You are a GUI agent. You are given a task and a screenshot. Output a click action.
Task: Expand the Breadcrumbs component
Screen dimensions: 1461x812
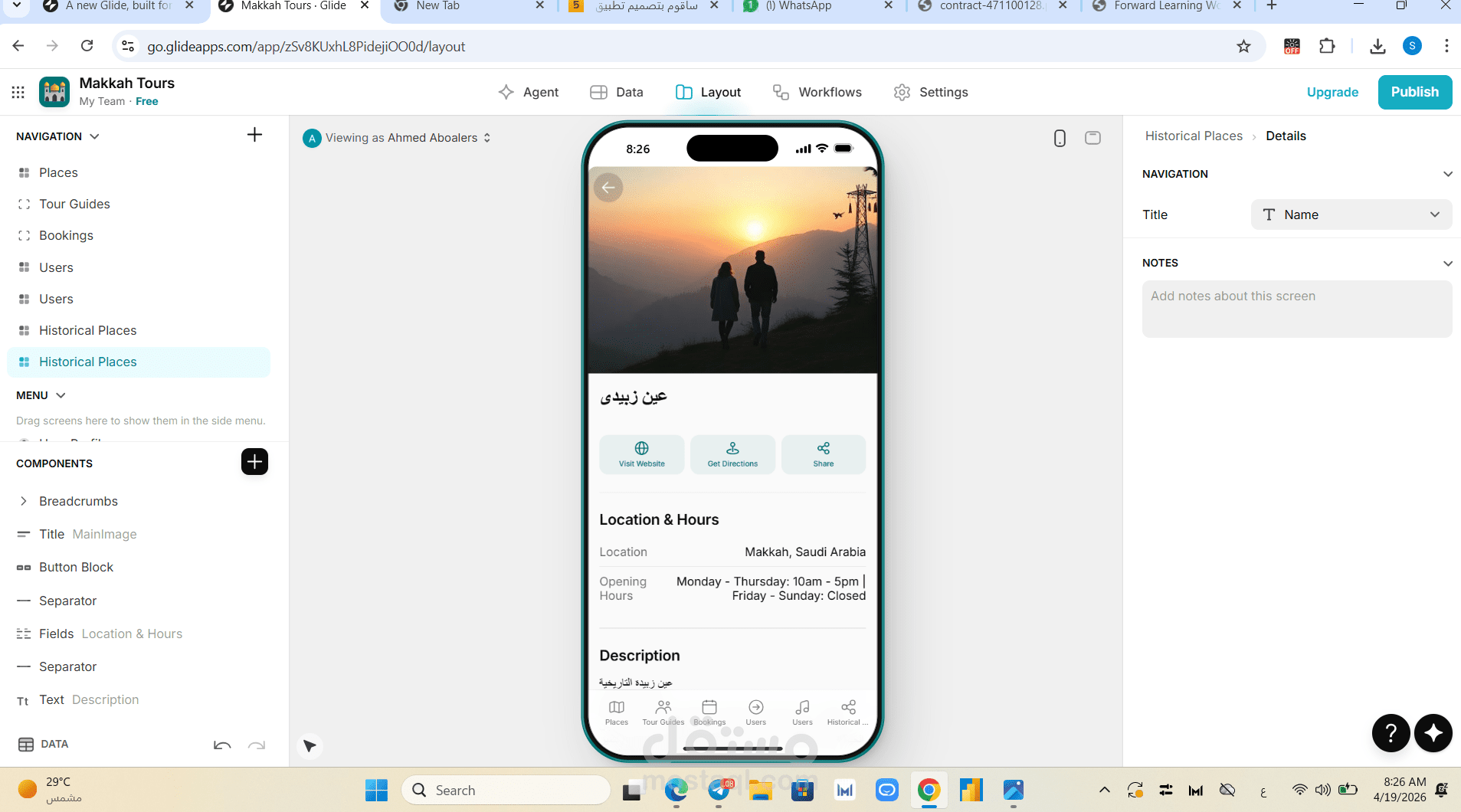(x=23, y=501)
